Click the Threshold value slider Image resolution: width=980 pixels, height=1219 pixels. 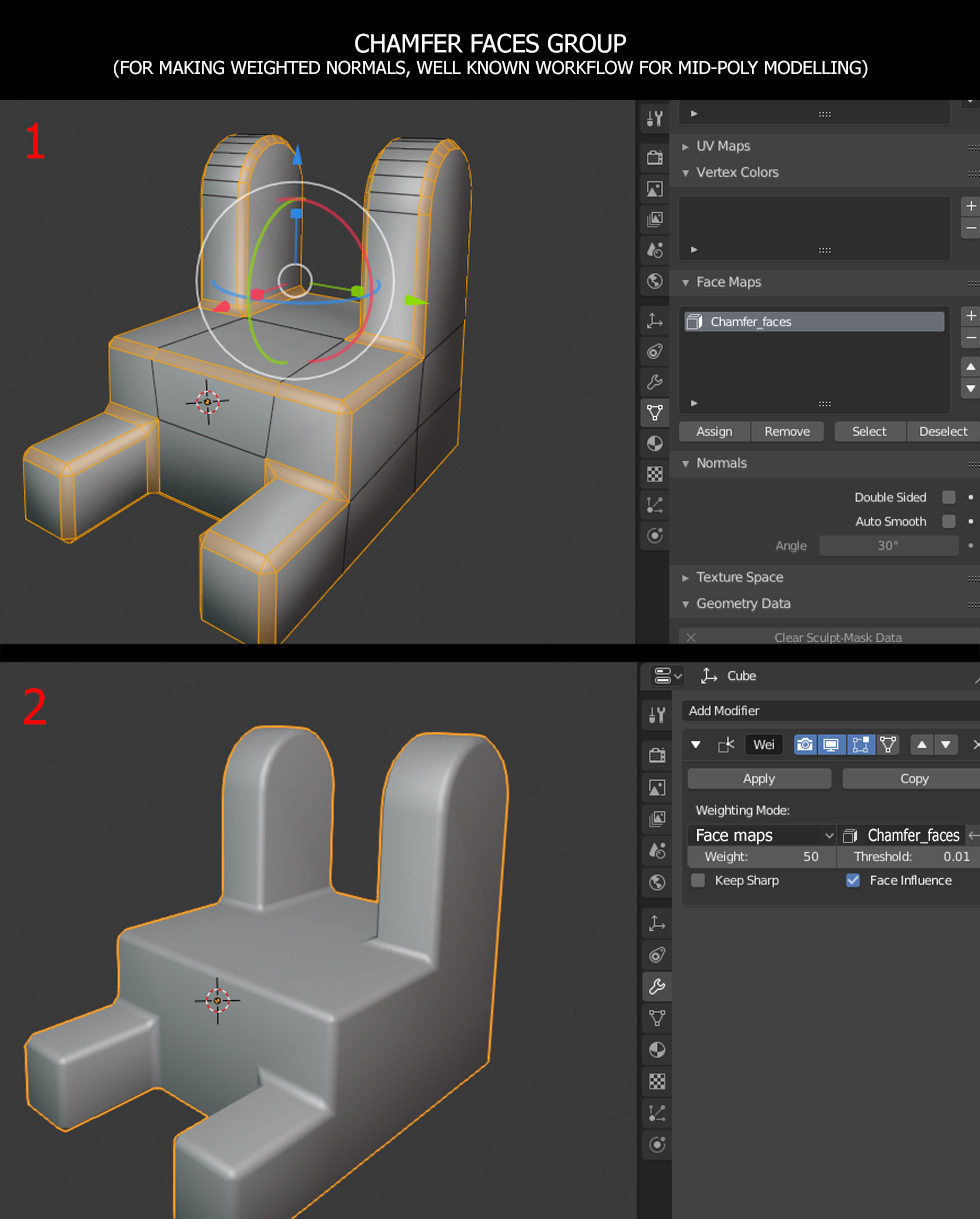908,857
